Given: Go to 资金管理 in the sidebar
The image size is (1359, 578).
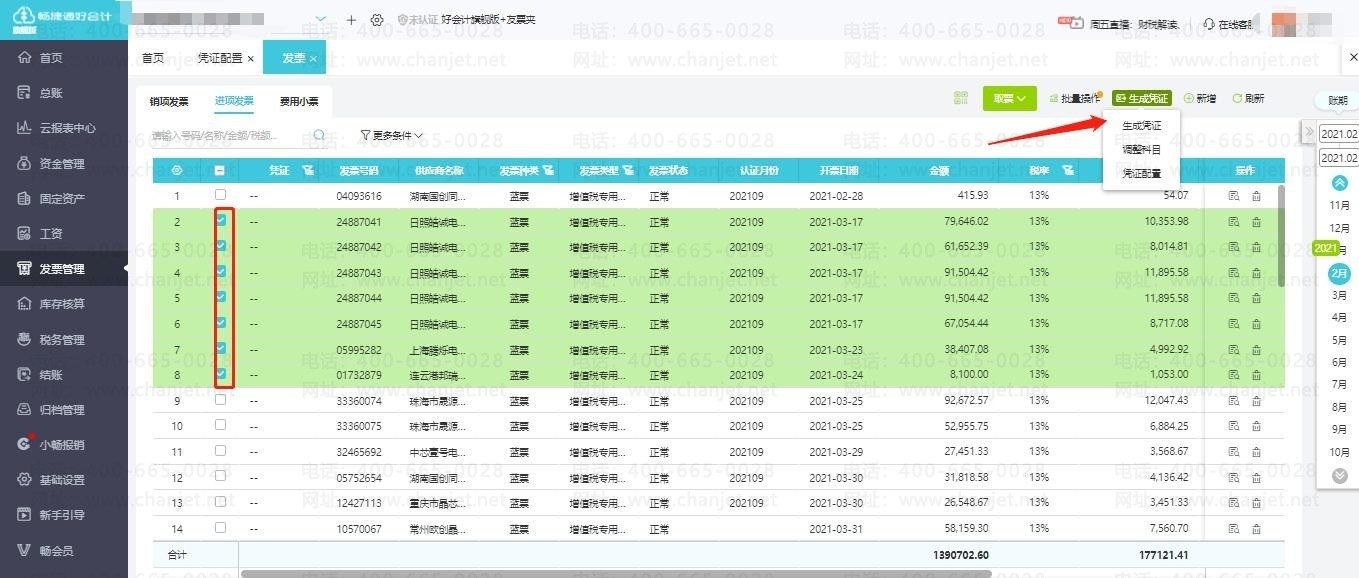Looking at the screenshot, I should click(x=64, y=163).
